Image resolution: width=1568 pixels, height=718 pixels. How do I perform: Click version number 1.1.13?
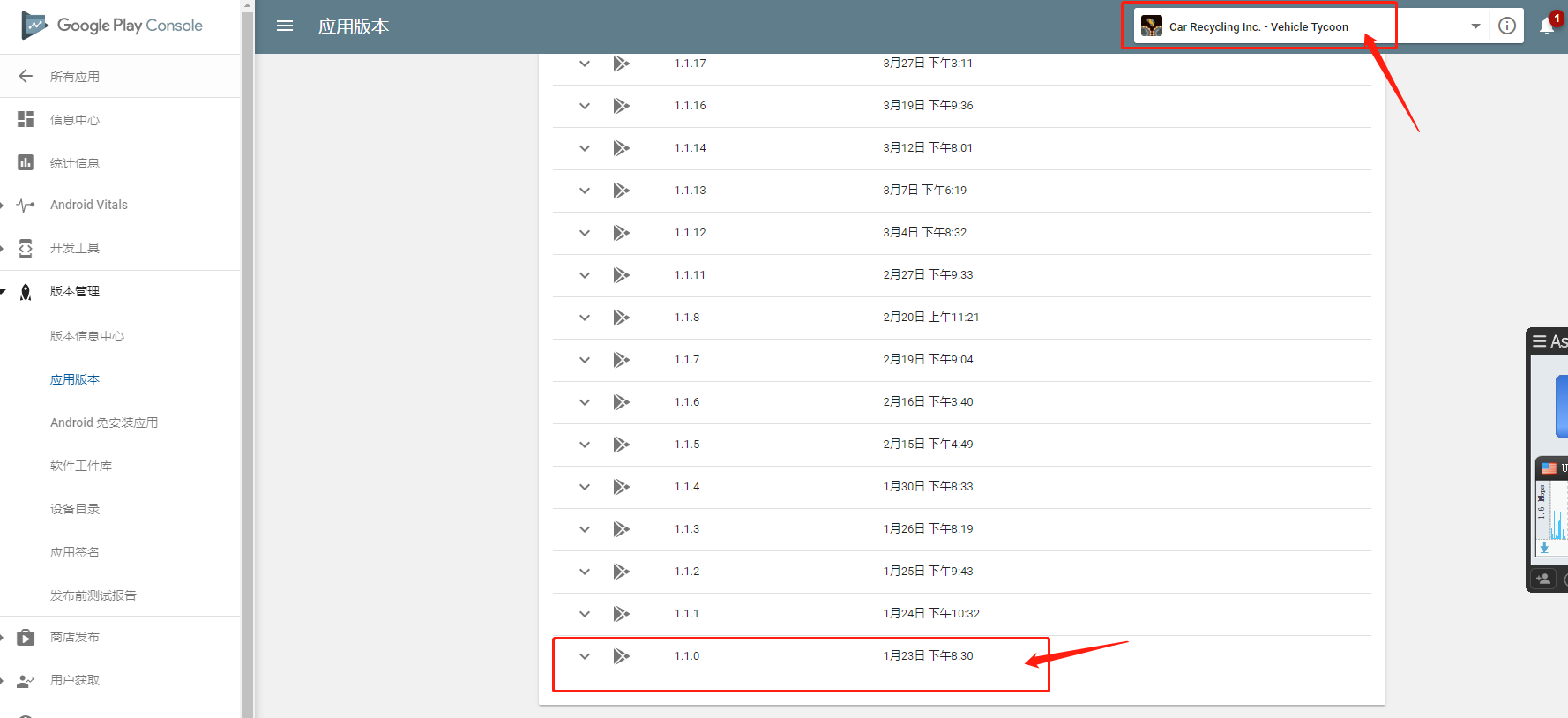click(690, 190)
